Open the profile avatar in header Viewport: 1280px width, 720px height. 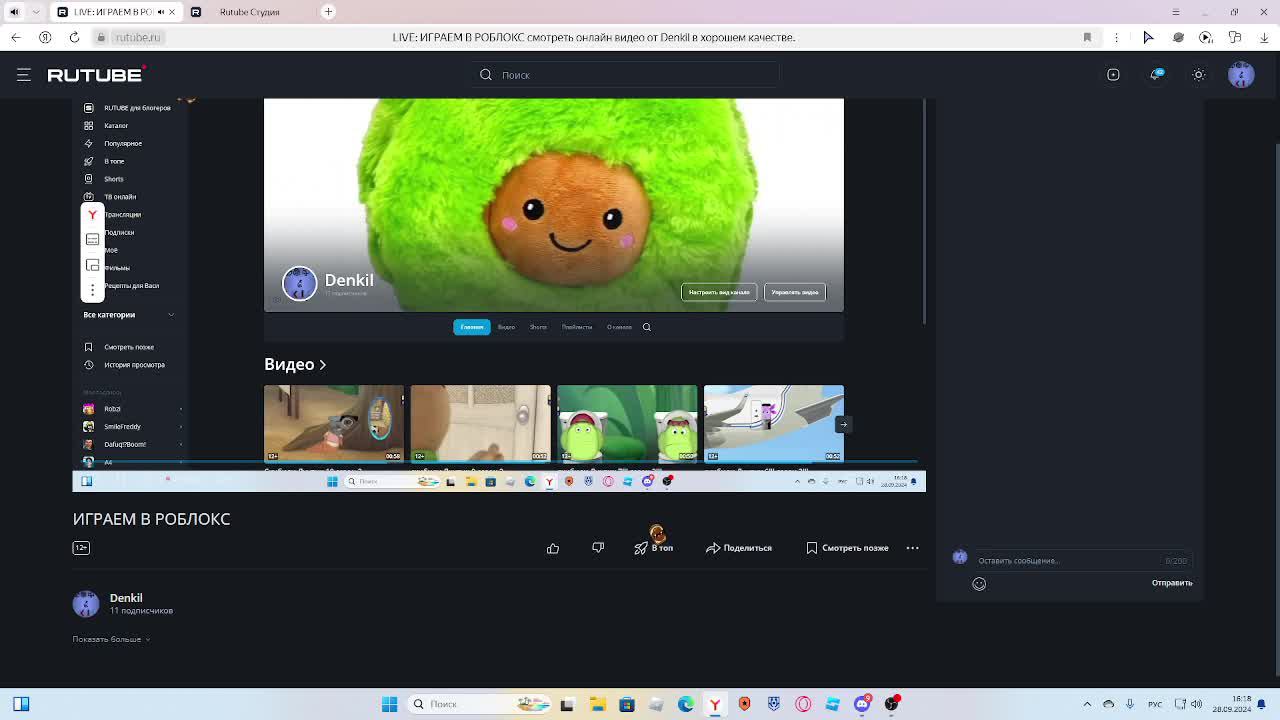(1241, 75)
